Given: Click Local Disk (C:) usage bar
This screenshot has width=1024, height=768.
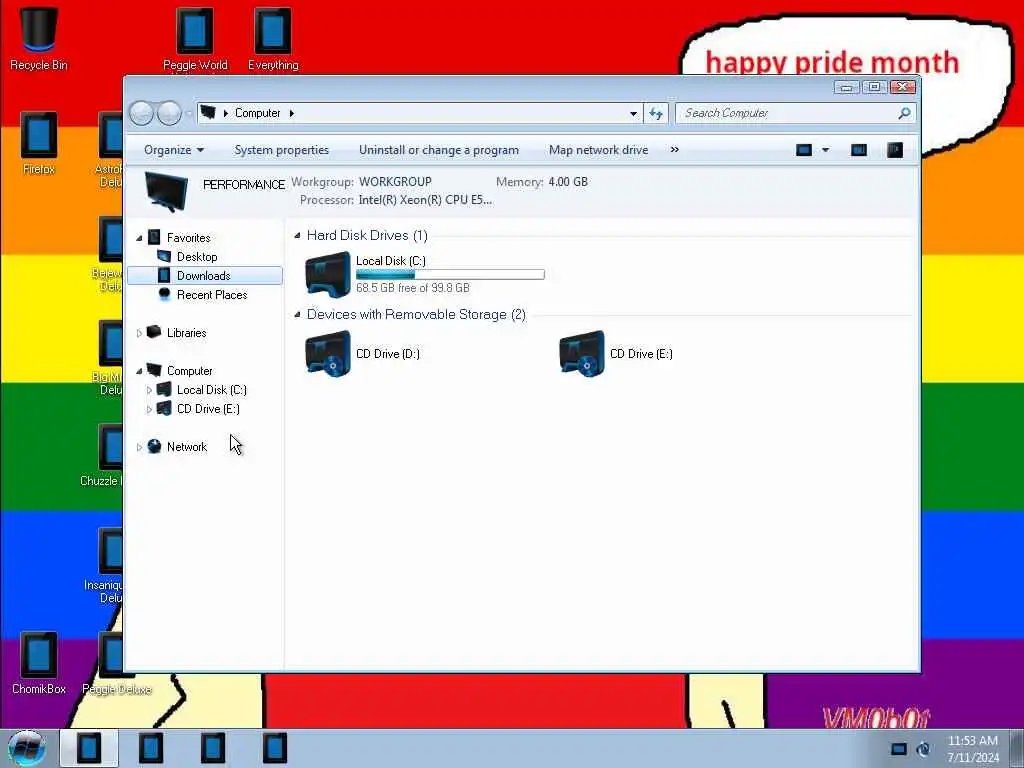Looking at the screenshot, I should [x=450, y=275].
